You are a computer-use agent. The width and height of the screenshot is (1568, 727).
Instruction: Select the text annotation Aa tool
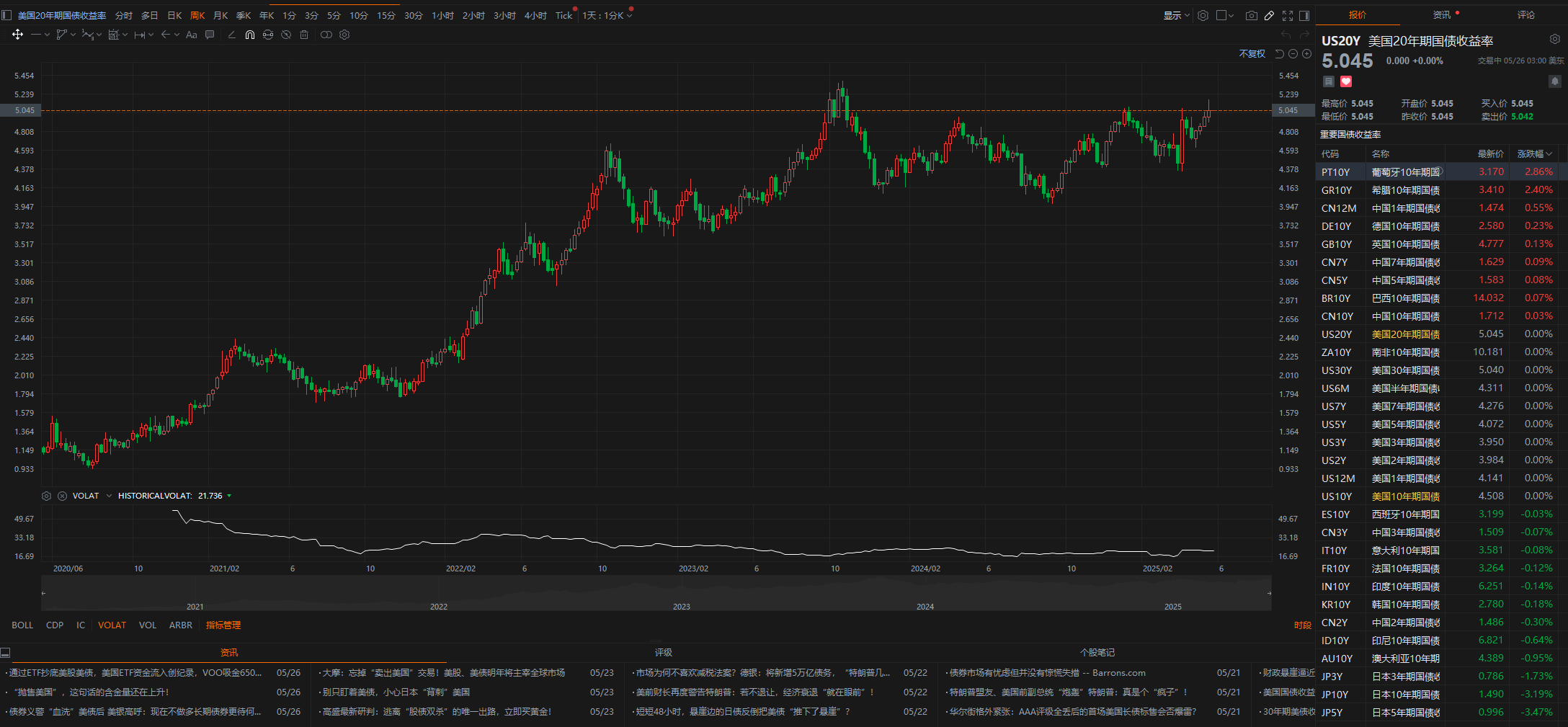pyautogui.click(x=191, y=35)
